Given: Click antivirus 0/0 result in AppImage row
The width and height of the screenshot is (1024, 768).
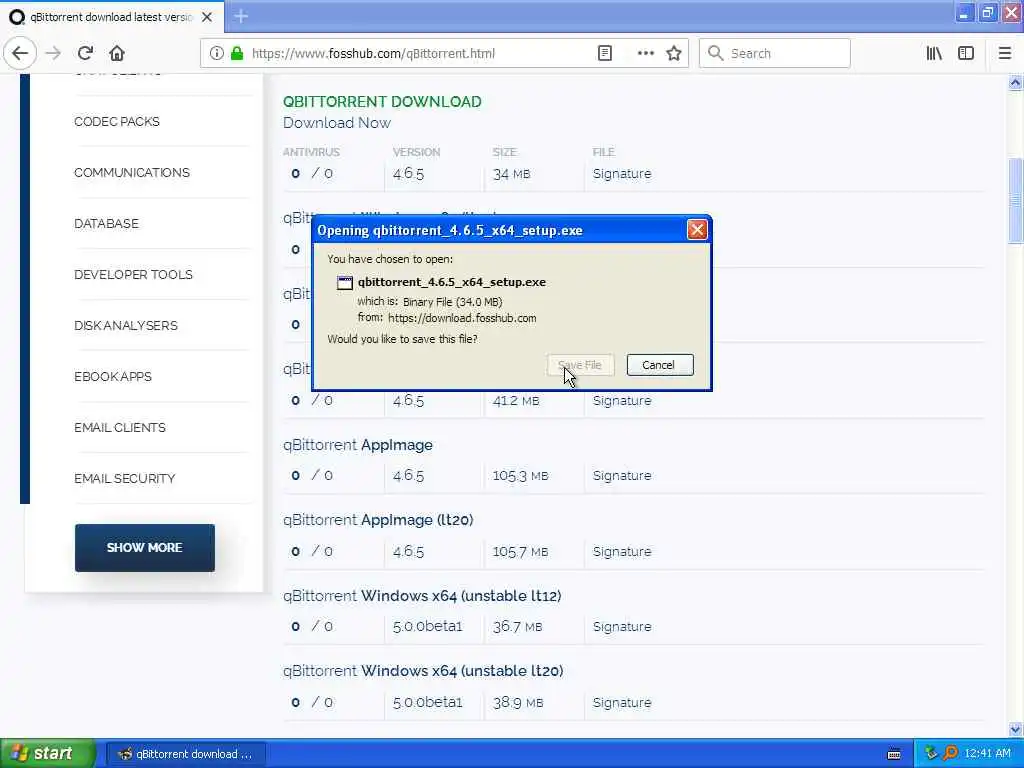Looking at the screenshot, I should tap(312, 475).
